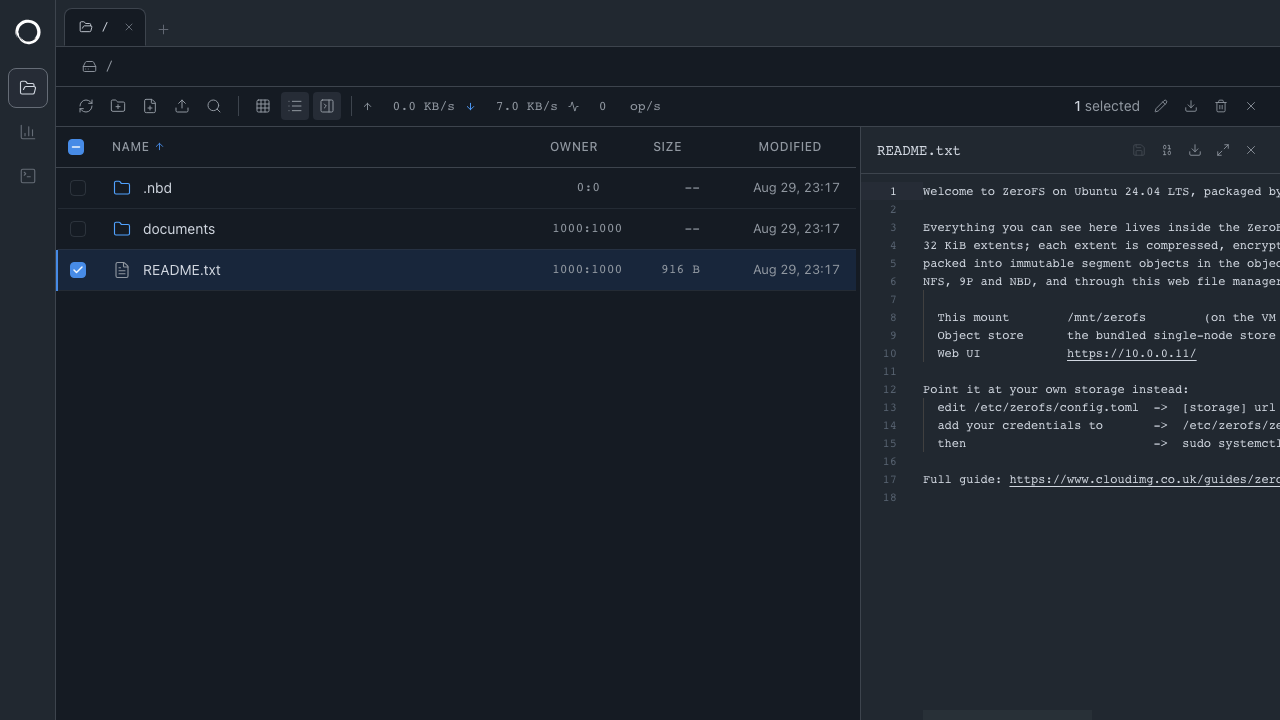Screen dimensions: 1280x720
Task: Delete the selected file
Action: click(1221, 106)
